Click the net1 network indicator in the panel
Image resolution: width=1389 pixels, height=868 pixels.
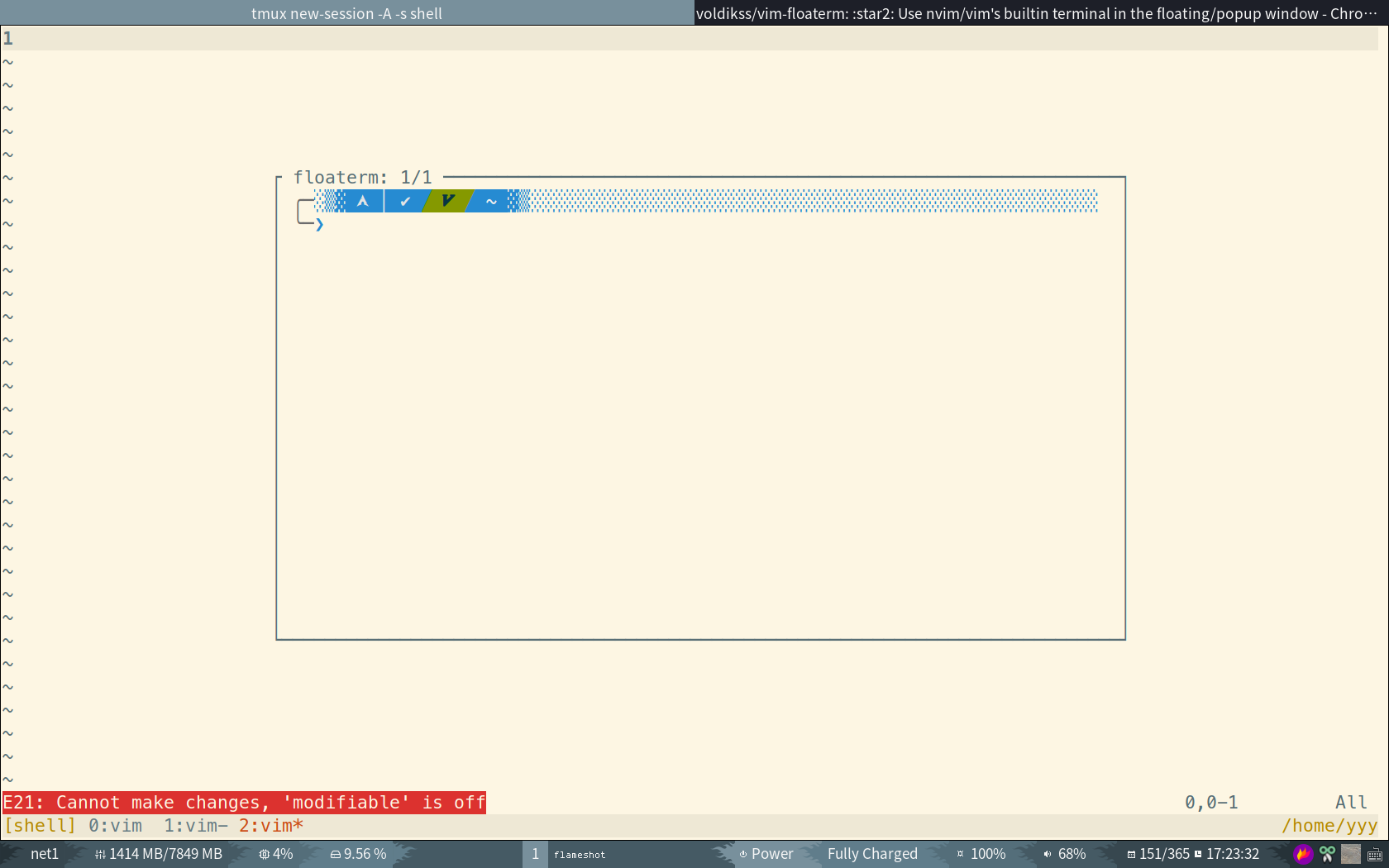click(x=45, y=854)
